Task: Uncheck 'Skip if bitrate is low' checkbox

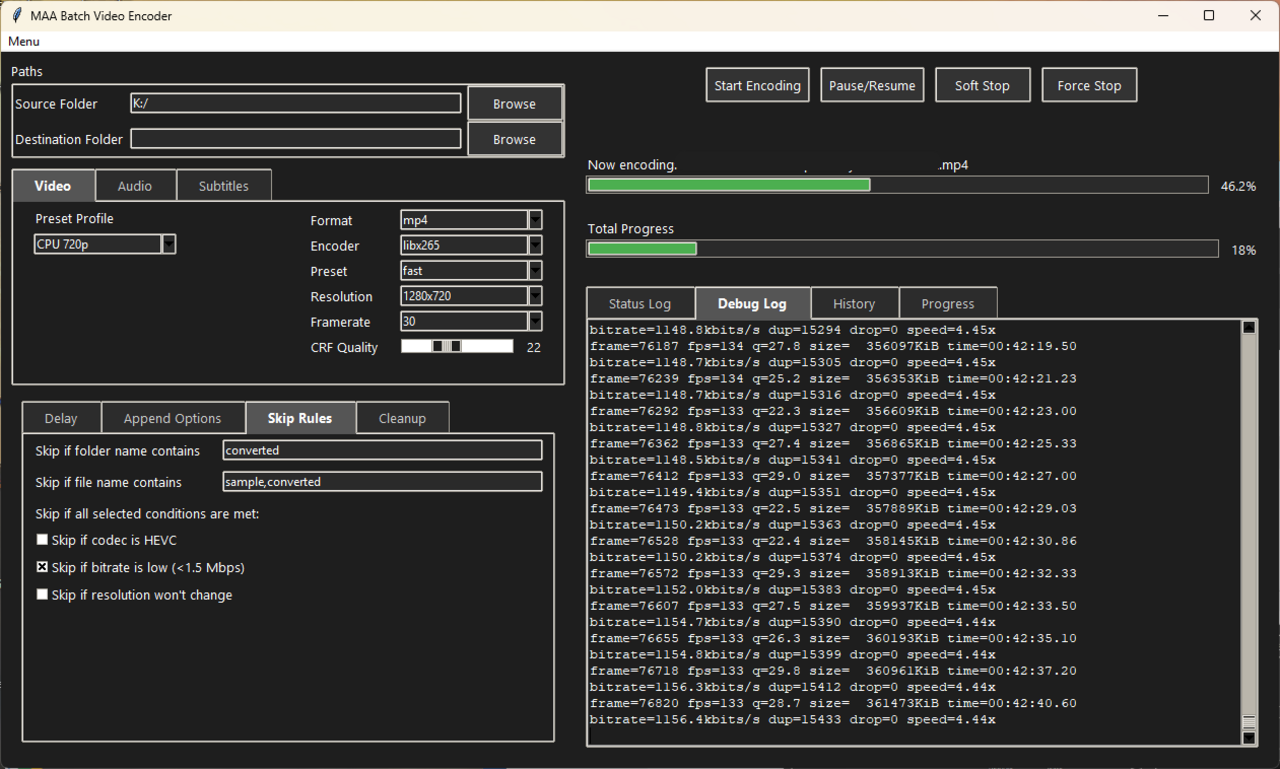Action: pyautogui.click(x=42, y=567)
